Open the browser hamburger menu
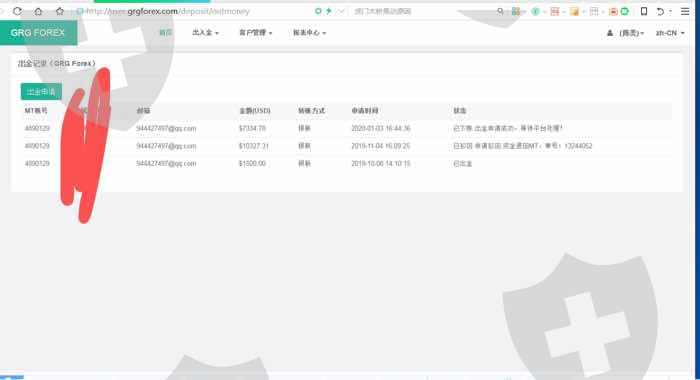This screenshot has height=380, width=700. click(685, 11)
